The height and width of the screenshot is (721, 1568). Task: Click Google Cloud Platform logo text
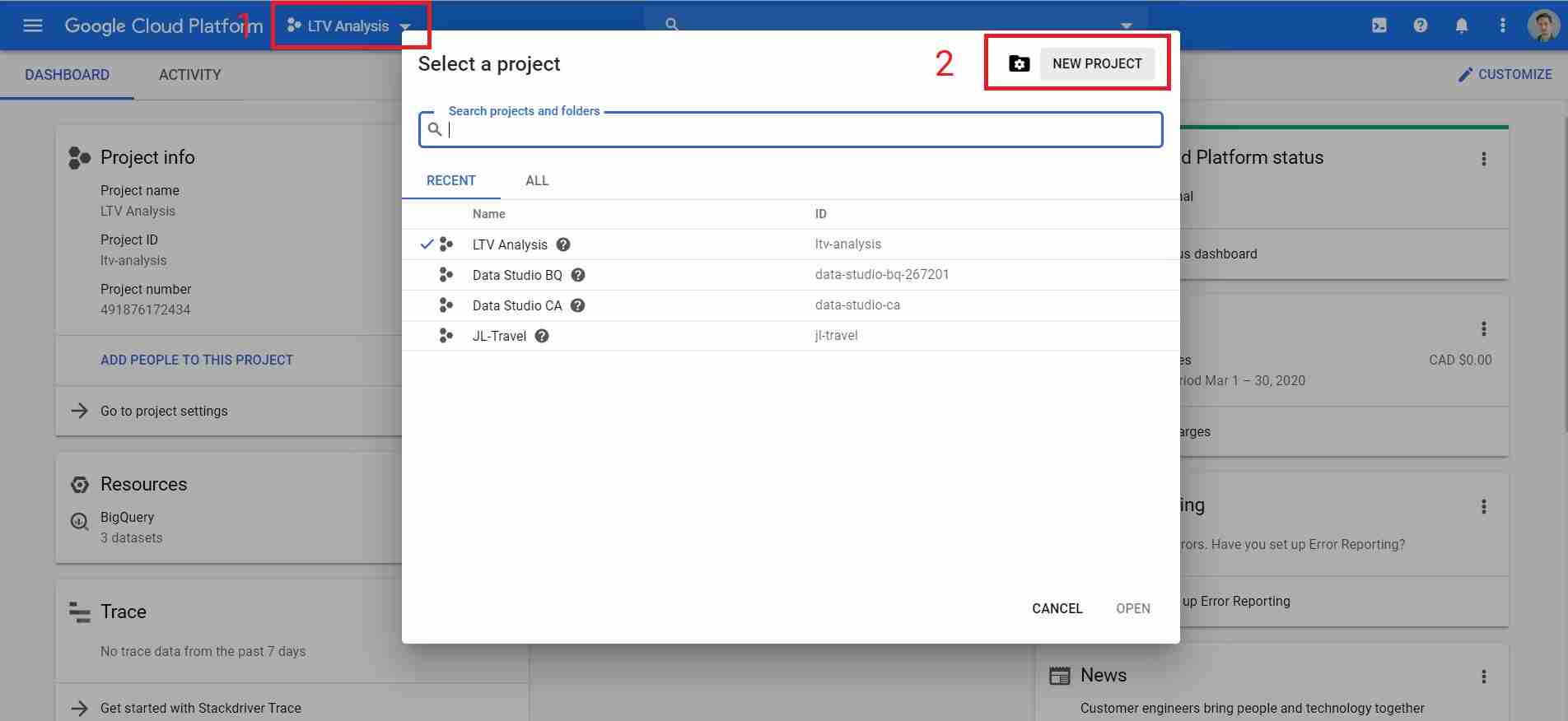pos(164,26)
